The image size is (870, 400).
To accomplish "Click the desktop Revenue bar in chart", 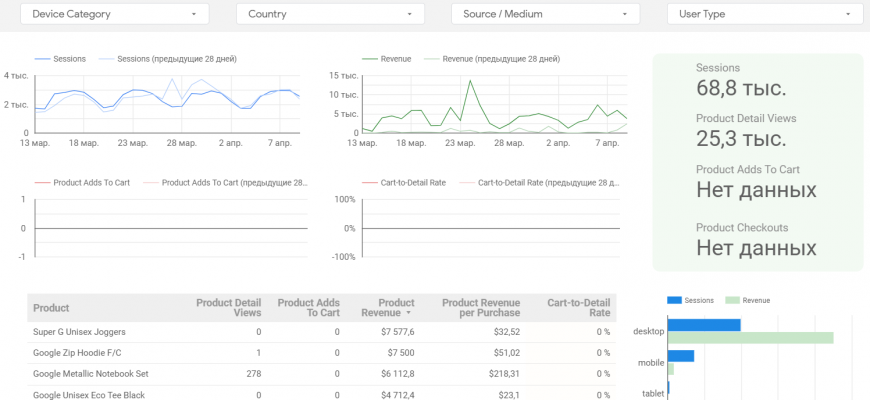I will click(x=750, y=338).
